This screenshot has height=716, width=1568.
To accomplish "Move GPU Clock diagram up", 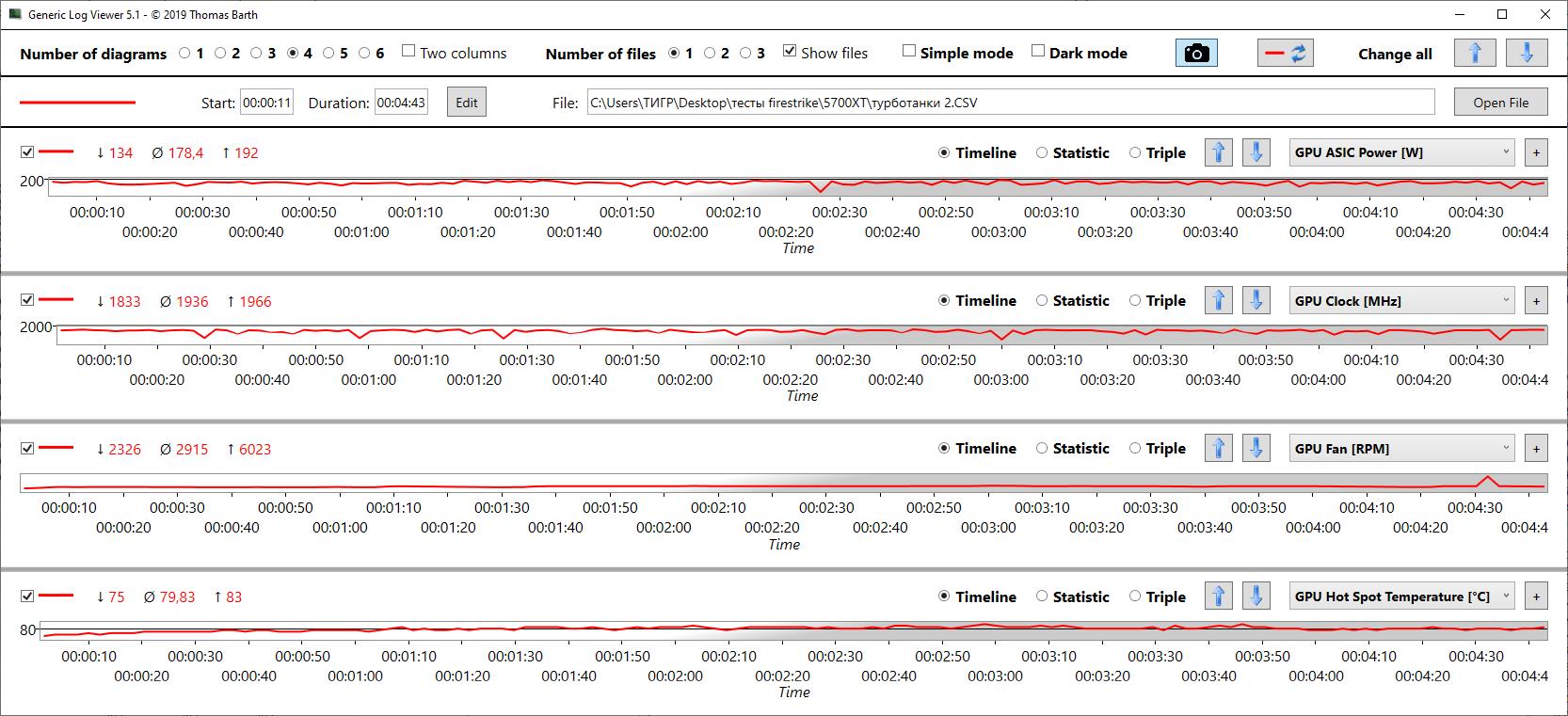I will [x=1219, y=300].
